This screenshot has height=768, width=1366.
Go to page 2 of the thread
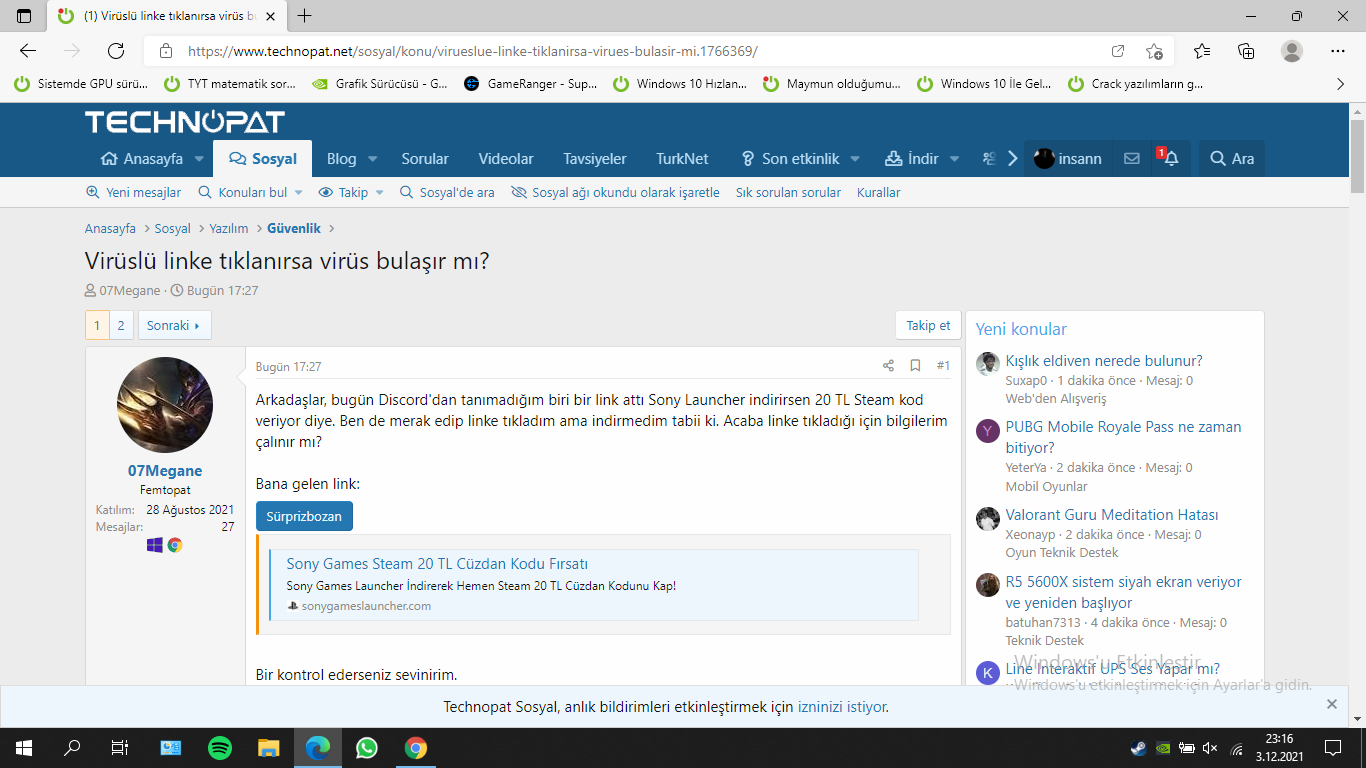(x=121, y=325)
